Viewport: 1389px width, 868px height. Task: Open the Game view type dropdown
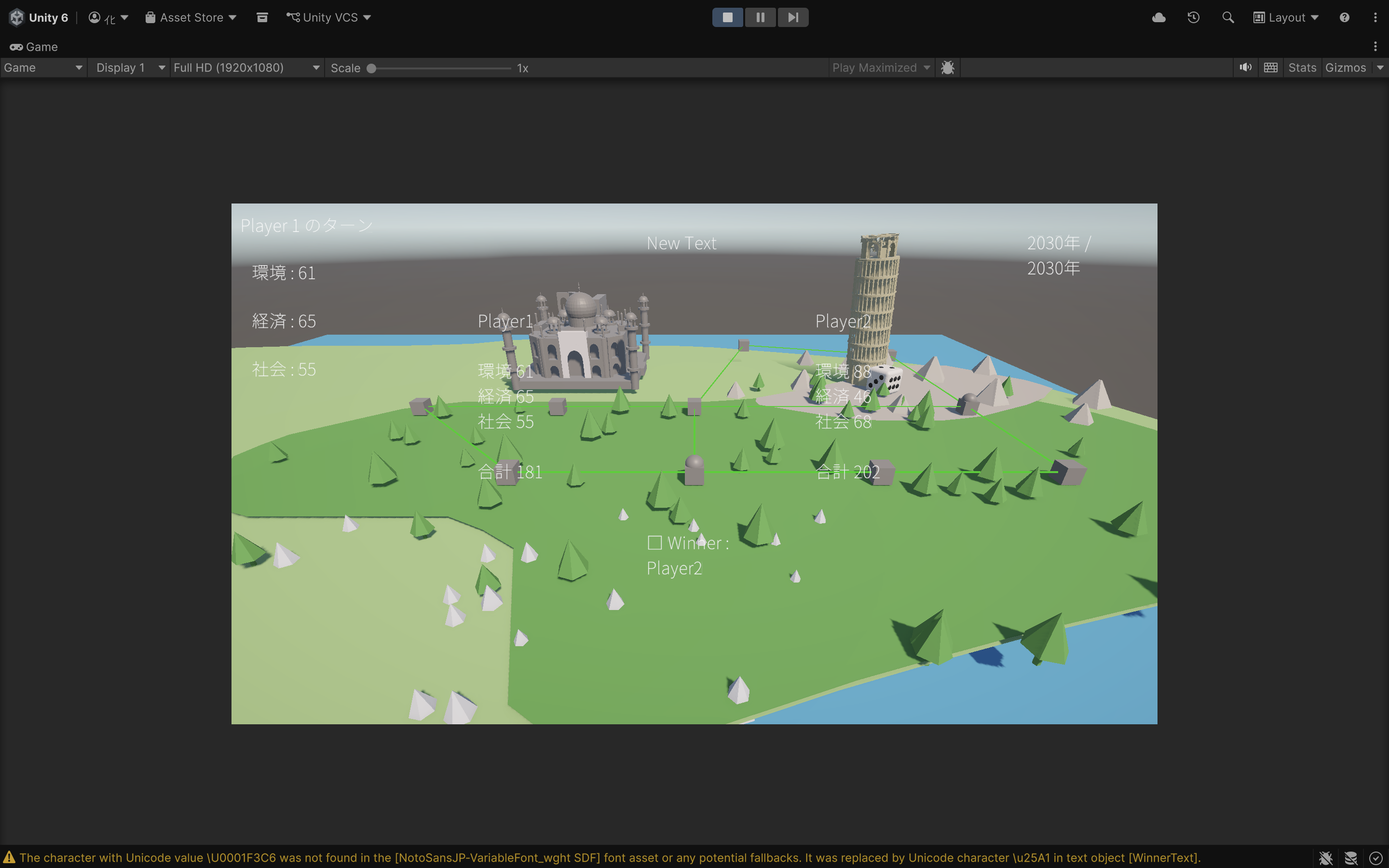pyautogui.click(x=43, y=68)
